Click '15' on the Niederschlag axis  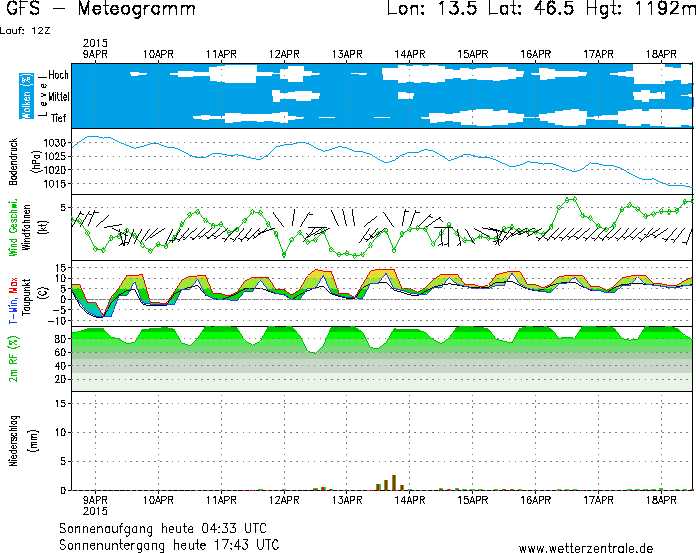coord(60,403)
